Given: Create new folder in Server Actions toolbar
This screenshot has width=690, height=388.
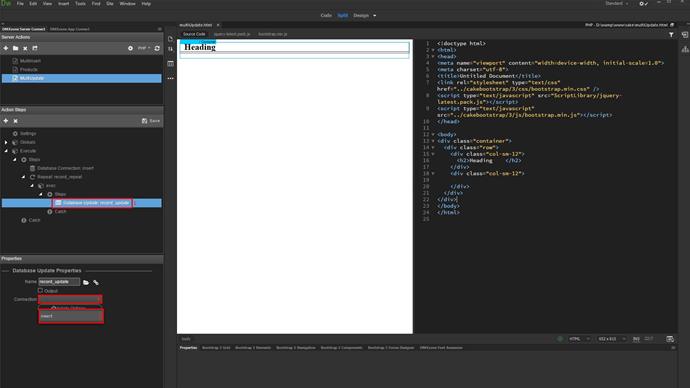Looking at the screenshot, I should click(15, 48).
